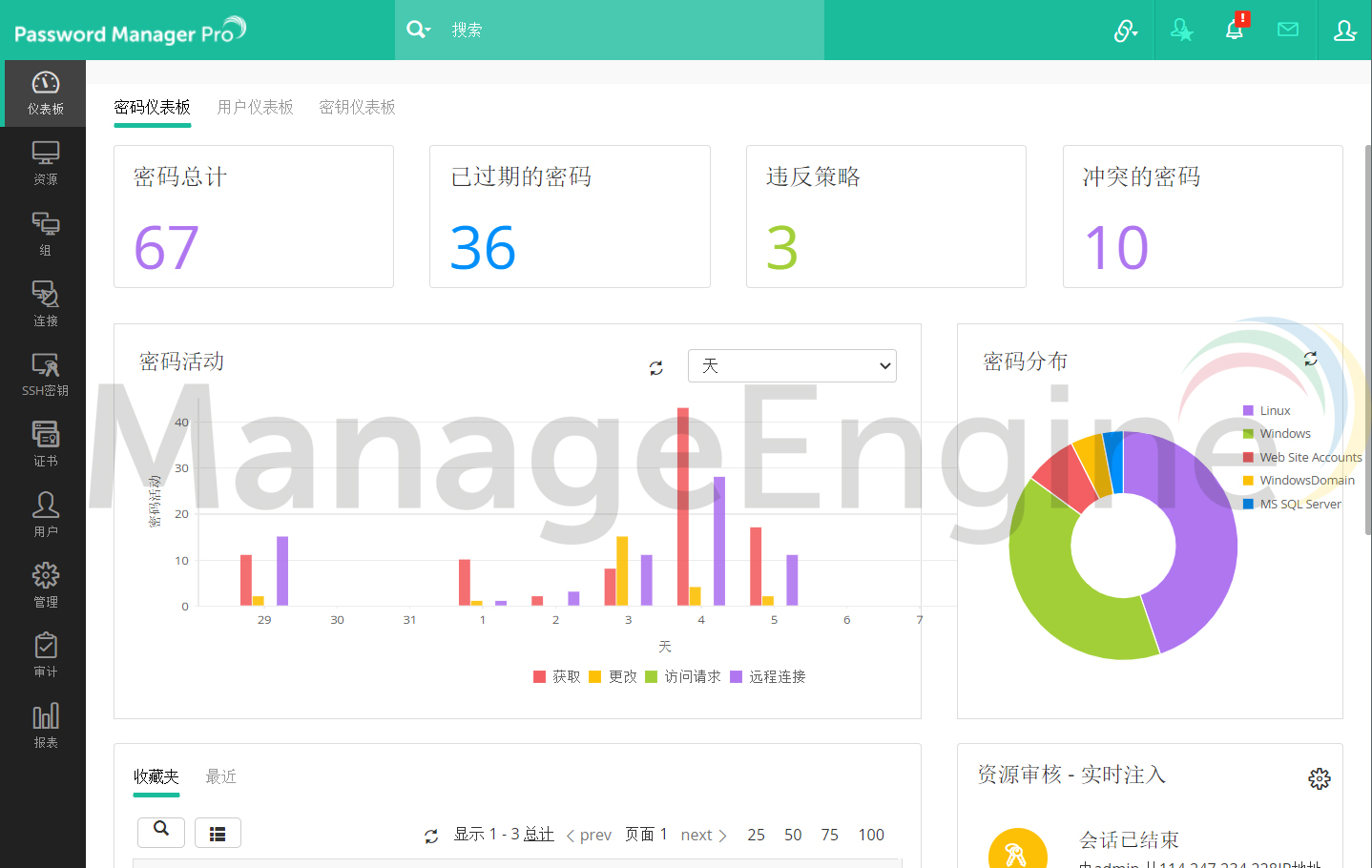Open 资源审核 widget settings gear
The height and width of the screenshot is (868, 1372).
(x=1320, y=778)
